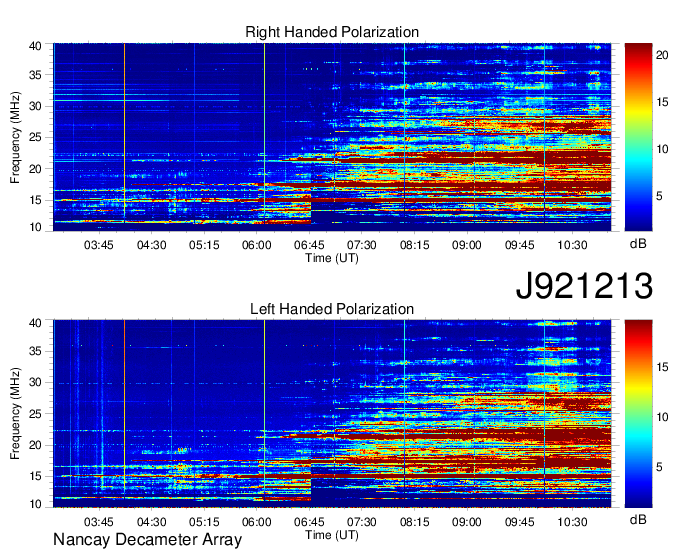Click the 06:45 time tick of the Right Handed plot
680x552 pixels.
pos(309,245)
